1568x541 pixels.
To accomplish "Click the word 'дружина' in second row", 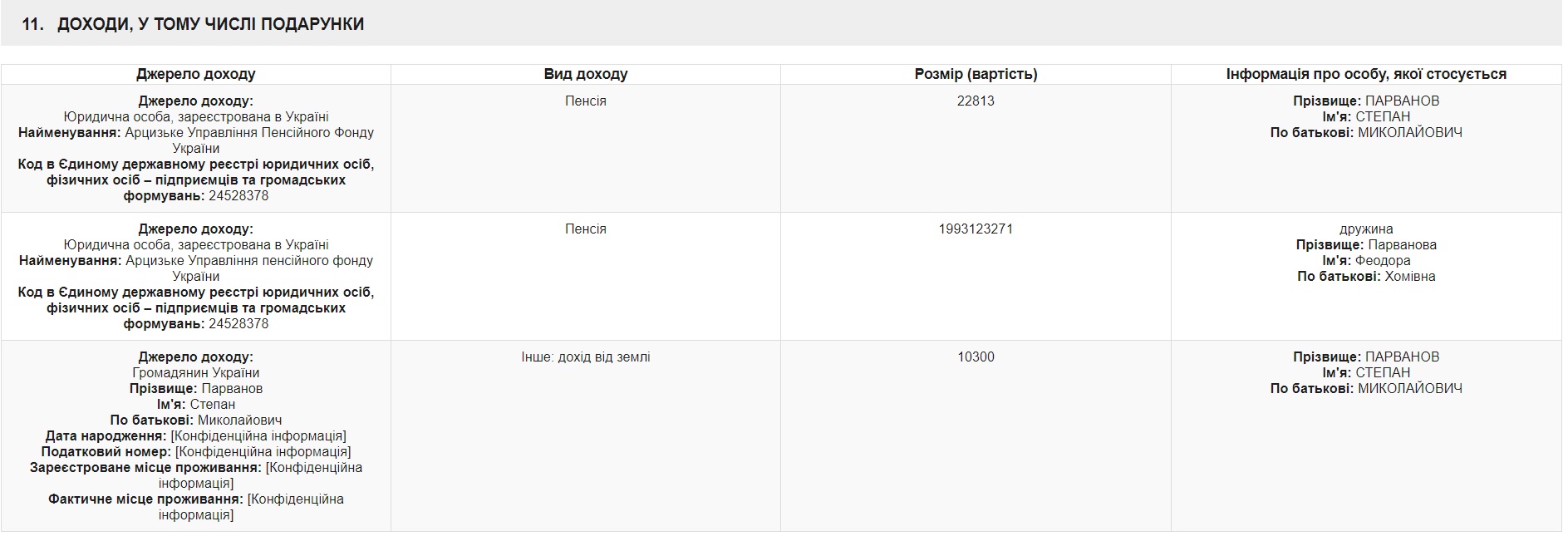I will (x=1366, y=229).
